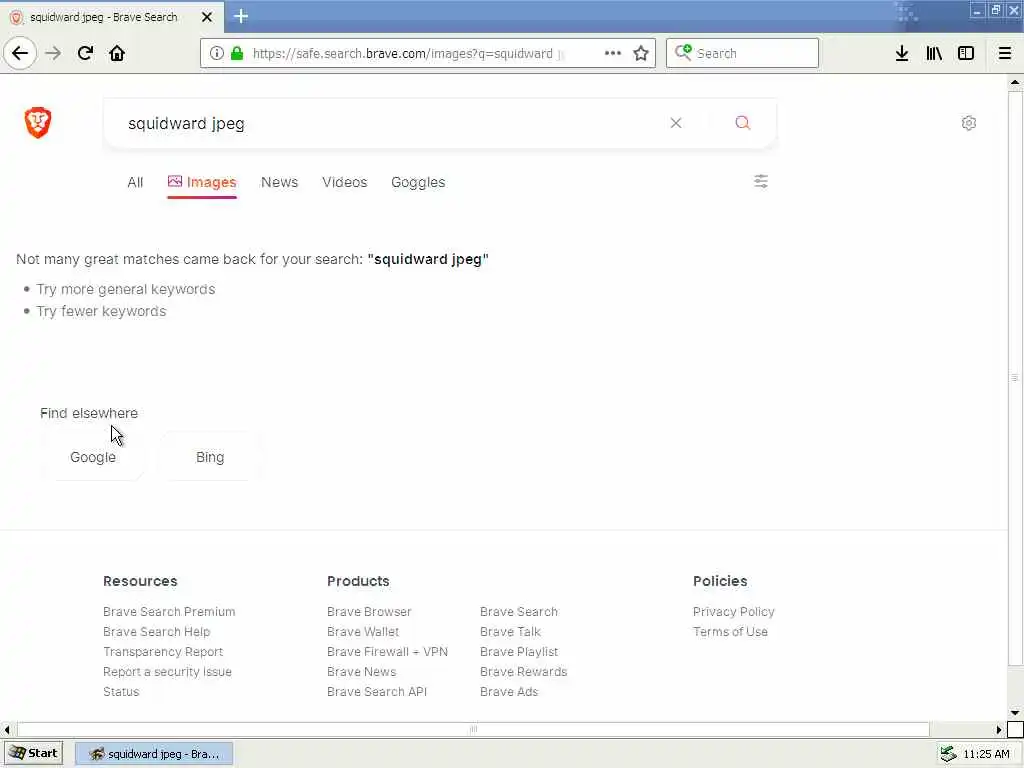Open Brave Firewall + VPN link
The height and width of the screenshot is (768, 1024).
click(387, 652)
